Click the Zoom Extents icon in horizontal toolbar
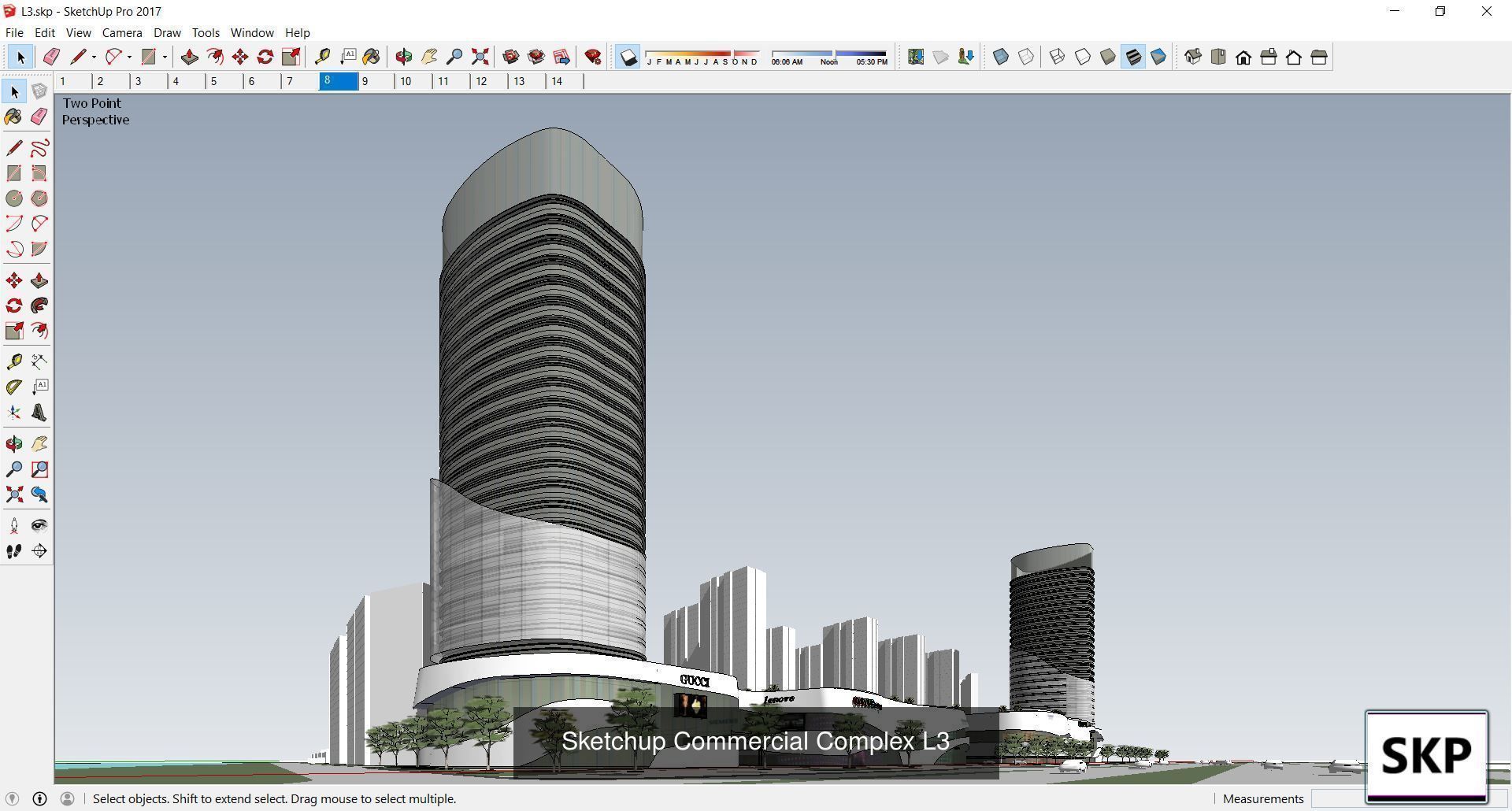This screenshot has width=1512, height=811. point(480,57)
